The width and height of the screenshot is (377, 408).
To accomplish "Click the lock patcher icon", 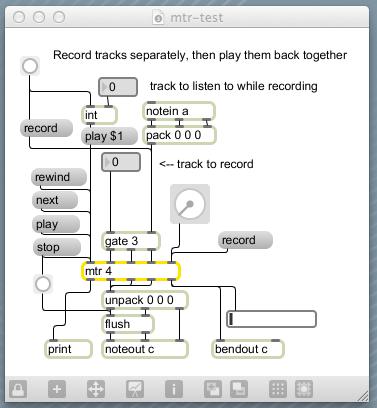I will tap(18, 389).
